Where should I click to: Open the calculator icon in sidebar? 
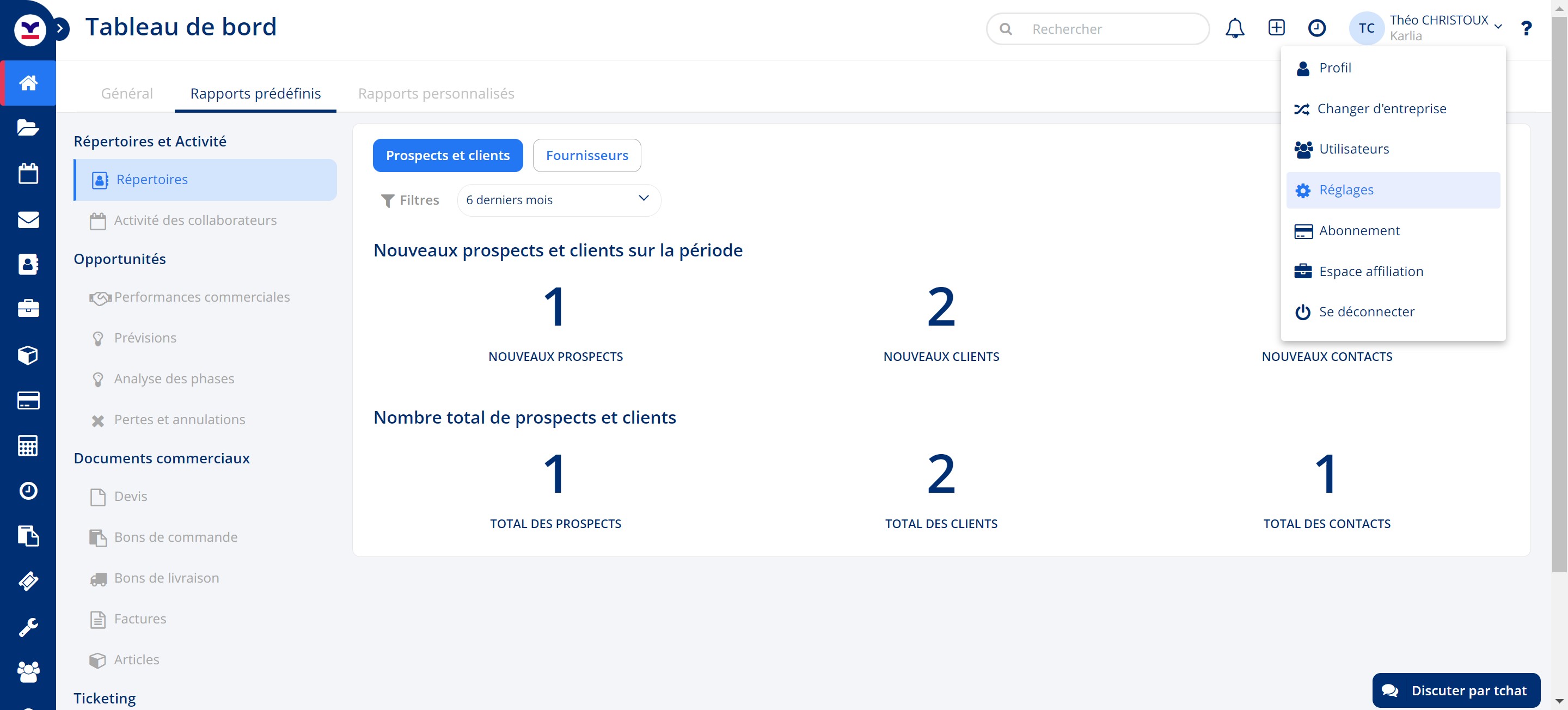(28, 446)
